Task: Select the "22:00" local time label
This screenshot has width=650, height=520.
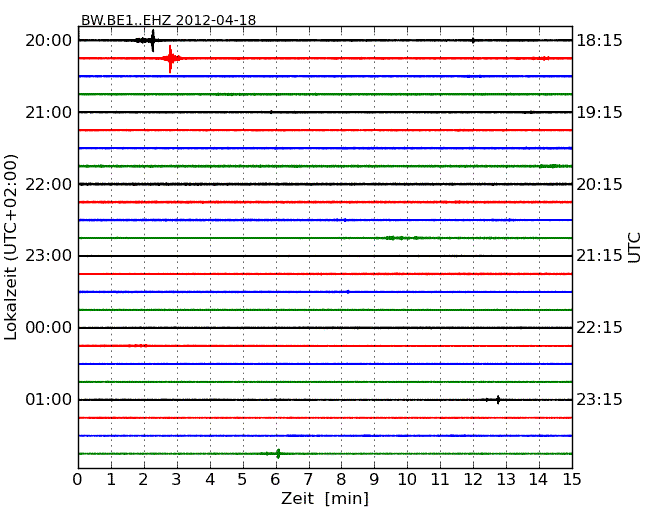Action: pyautogui.click(x=49, y=184)
